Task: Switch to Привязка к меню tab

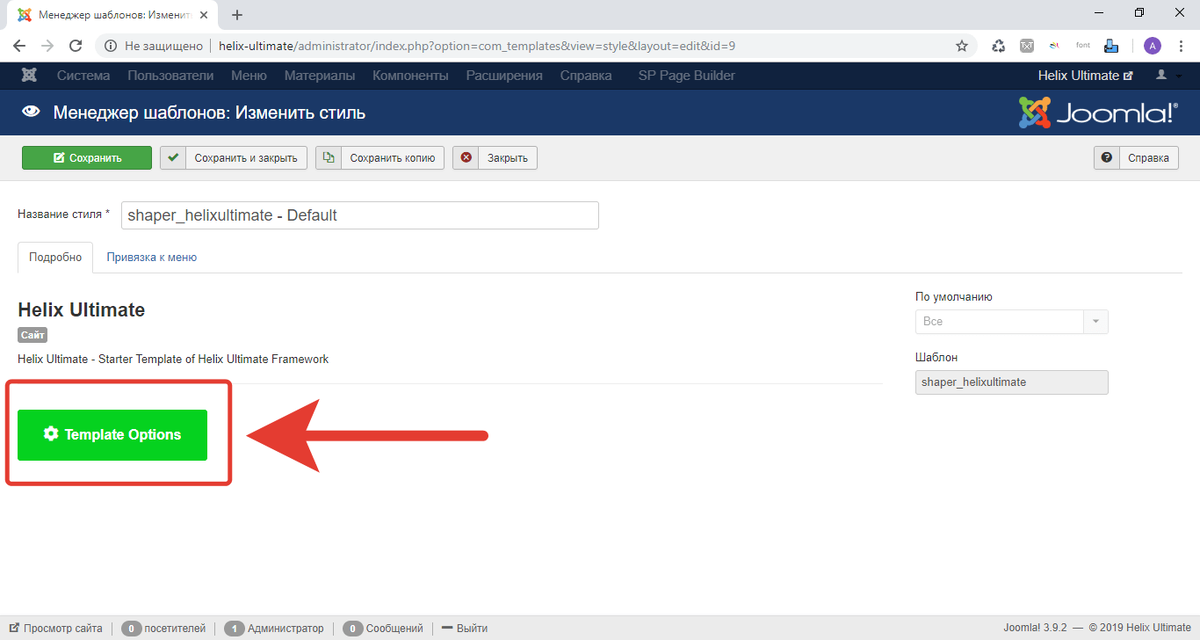Action: coord(152,257)
